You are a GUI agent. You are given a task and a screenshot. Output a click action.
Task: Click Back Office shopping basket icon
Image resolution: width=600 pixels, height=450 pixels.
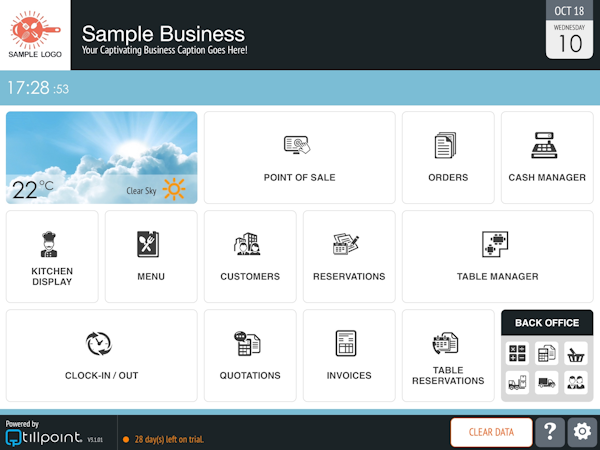pyautogui.click(x=576, y=353)
